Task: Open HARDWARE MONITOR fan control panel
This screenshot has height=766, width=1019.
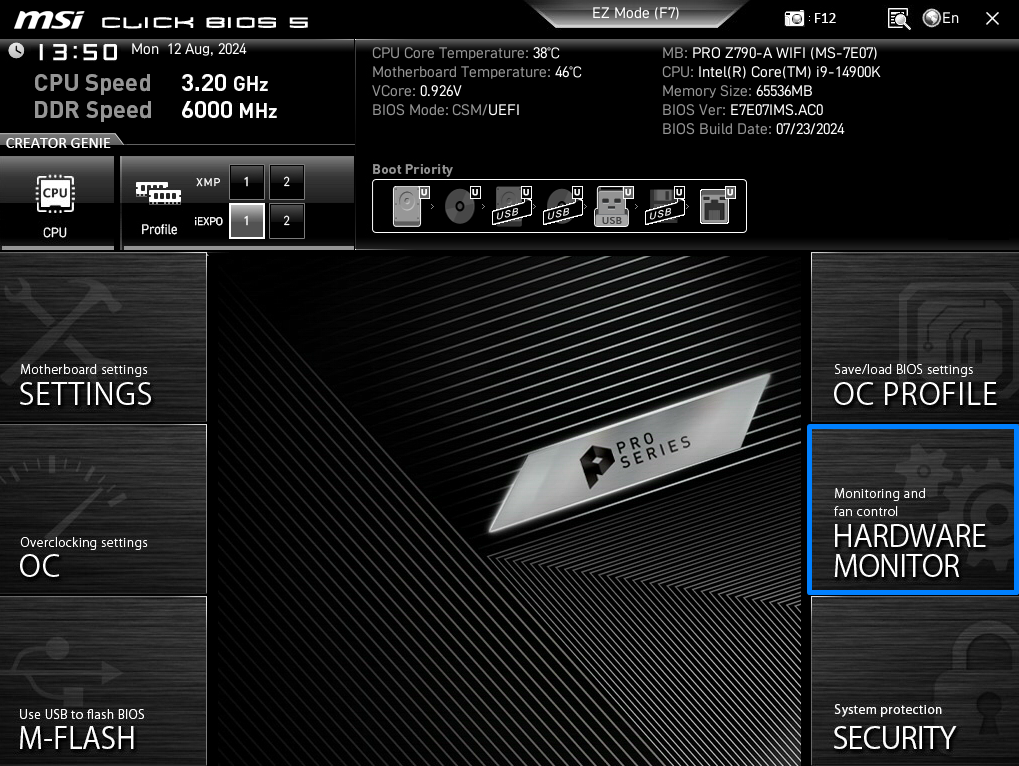Action: 913,510
